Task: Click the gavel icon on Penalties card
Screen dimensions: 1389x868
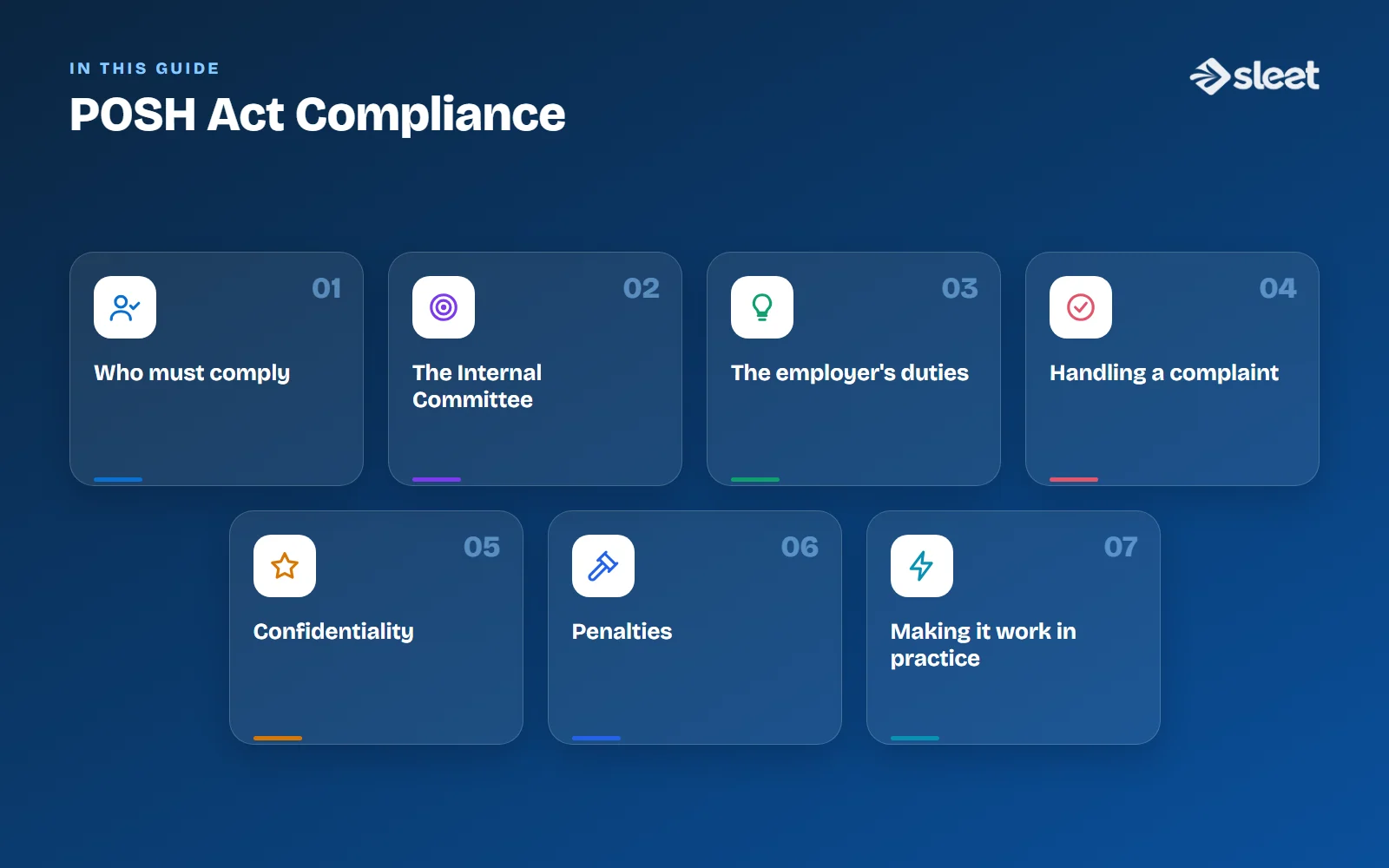Action: coord(603,566)
